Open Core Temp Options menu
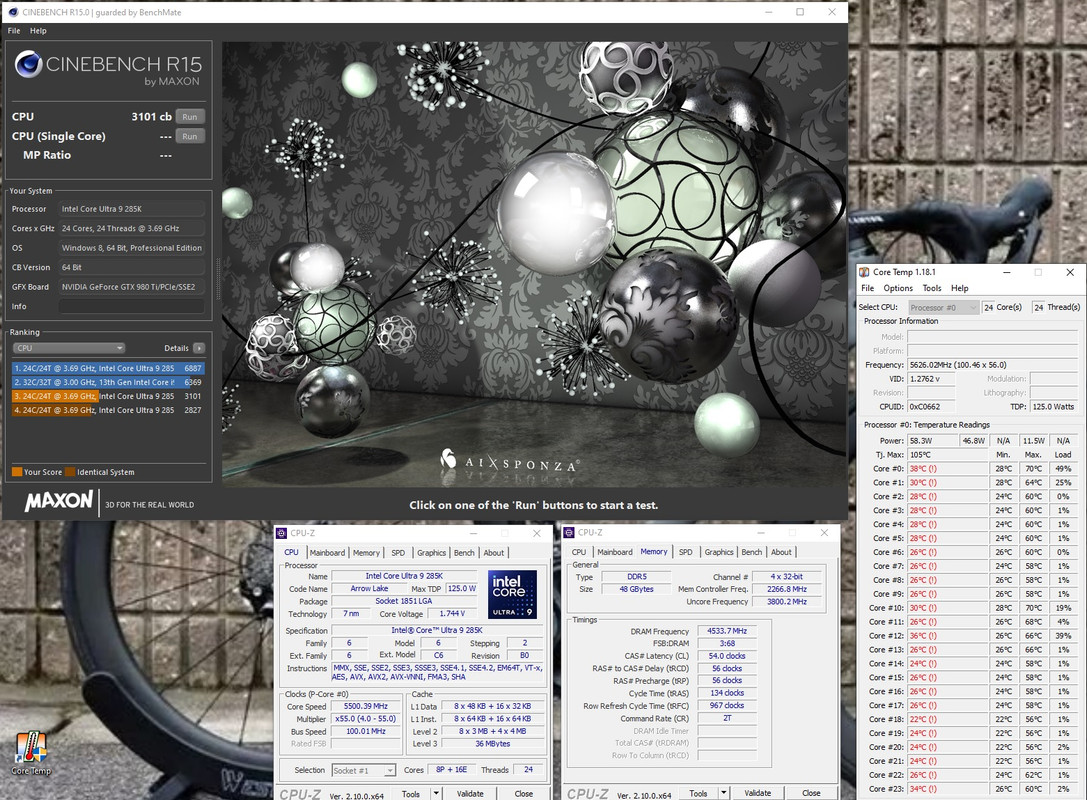The image size is (1087, 800). 898,288
